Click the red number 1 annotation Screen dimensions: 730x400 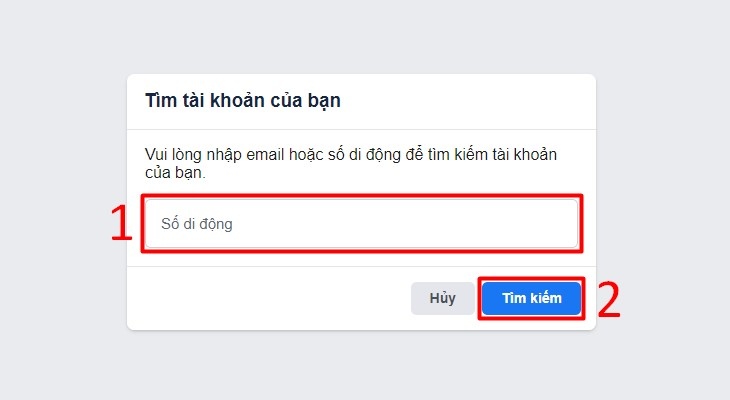pos(121,224)
